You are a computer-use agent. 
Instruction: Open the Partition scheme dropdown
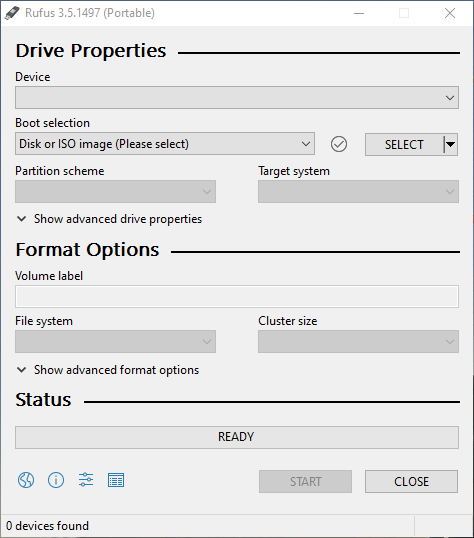tap(115, 191)
